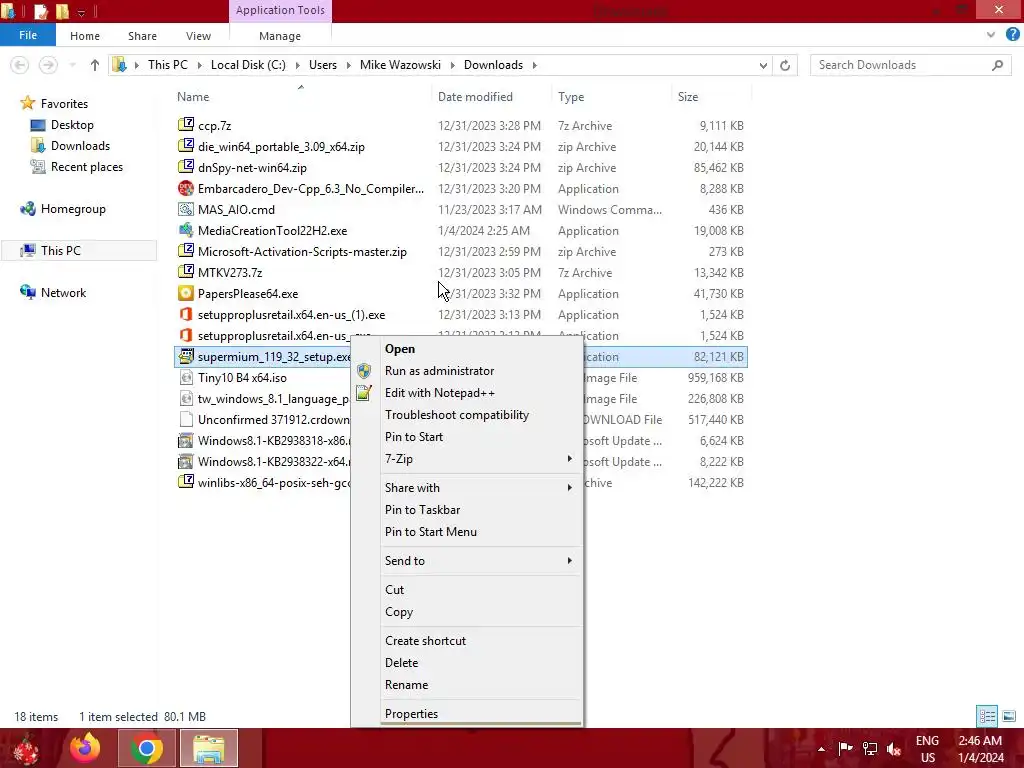The width and height of the screenshot is (1024, 768).
Task: Click the File Explorer taskbar icon
Action: pos(209,748)
